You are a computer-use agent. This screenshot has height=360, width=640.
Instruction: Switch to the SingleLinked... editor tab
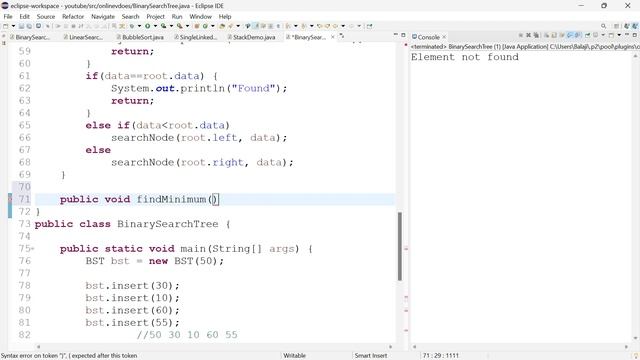coord(196,37)
